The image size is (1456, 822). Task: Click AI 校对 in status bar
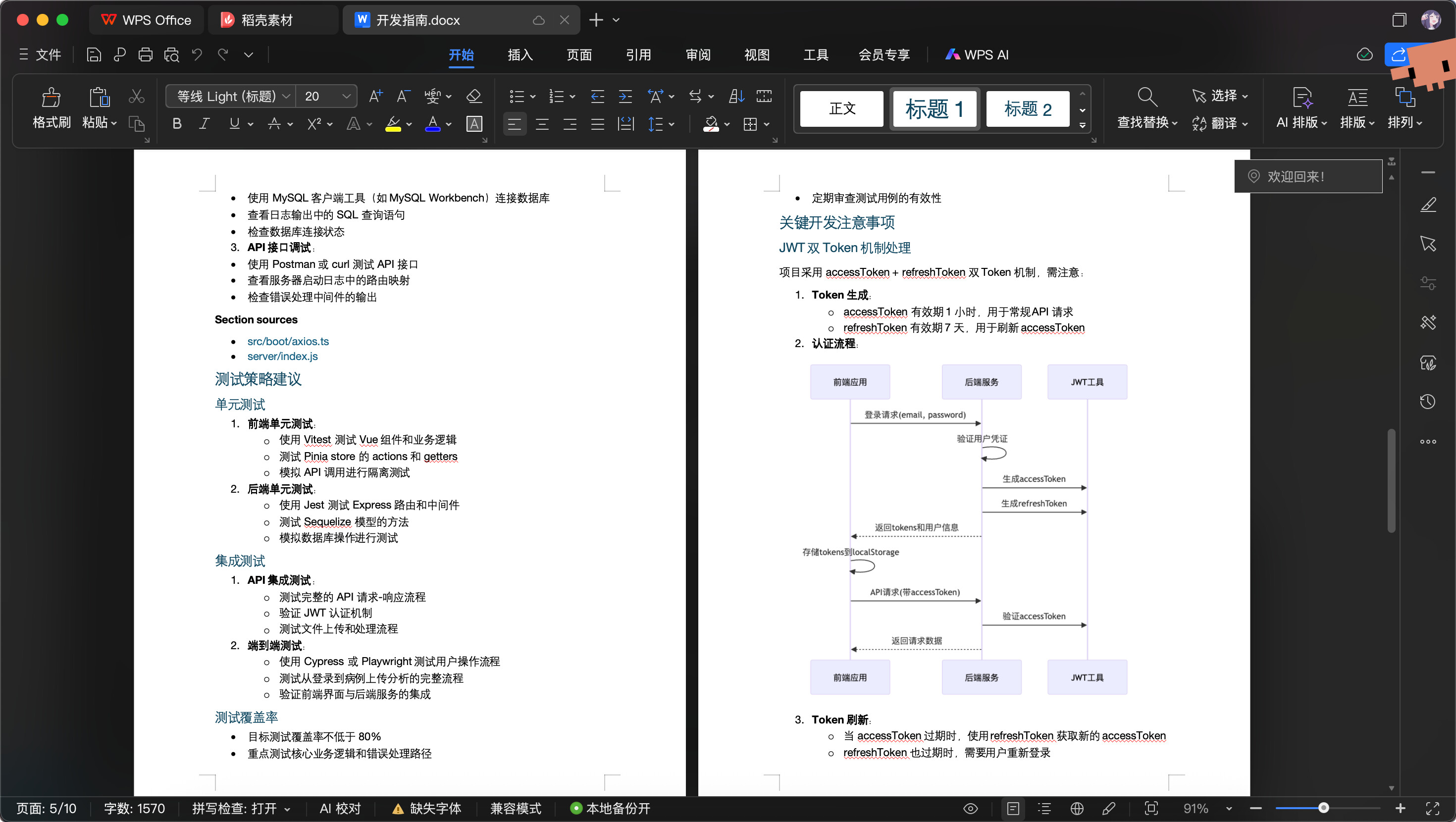pos(340,809)
